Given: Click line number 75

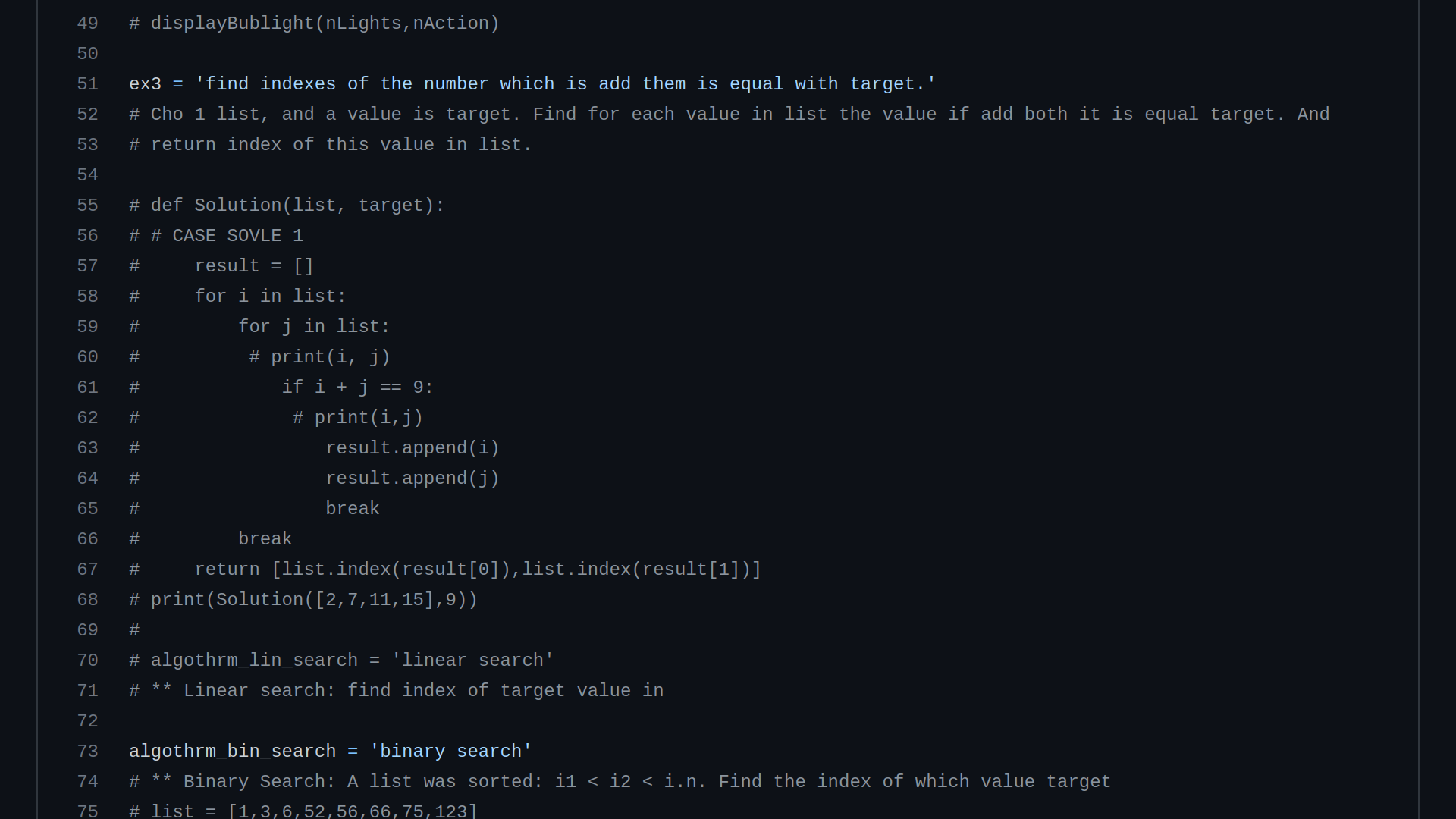Looking at the screenshot, I should click(87, 811).
